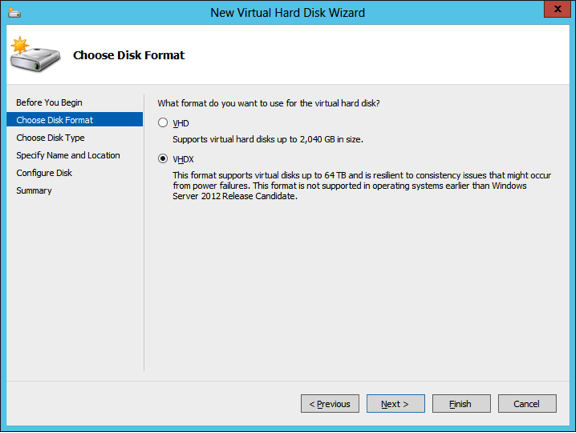Image resolution: width=576 pixels, height=433 pixels.
Task: Cancel the virtual hard disk wizard
Action: click(527, 404)
